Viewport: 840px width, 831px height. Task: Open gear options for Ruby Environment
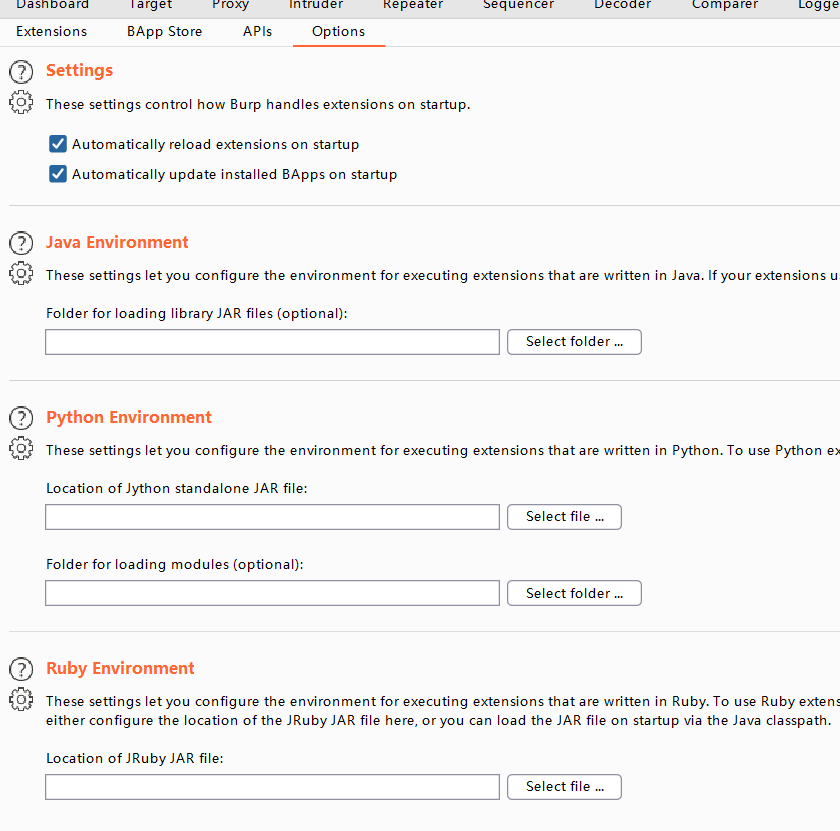pos(21,699)
